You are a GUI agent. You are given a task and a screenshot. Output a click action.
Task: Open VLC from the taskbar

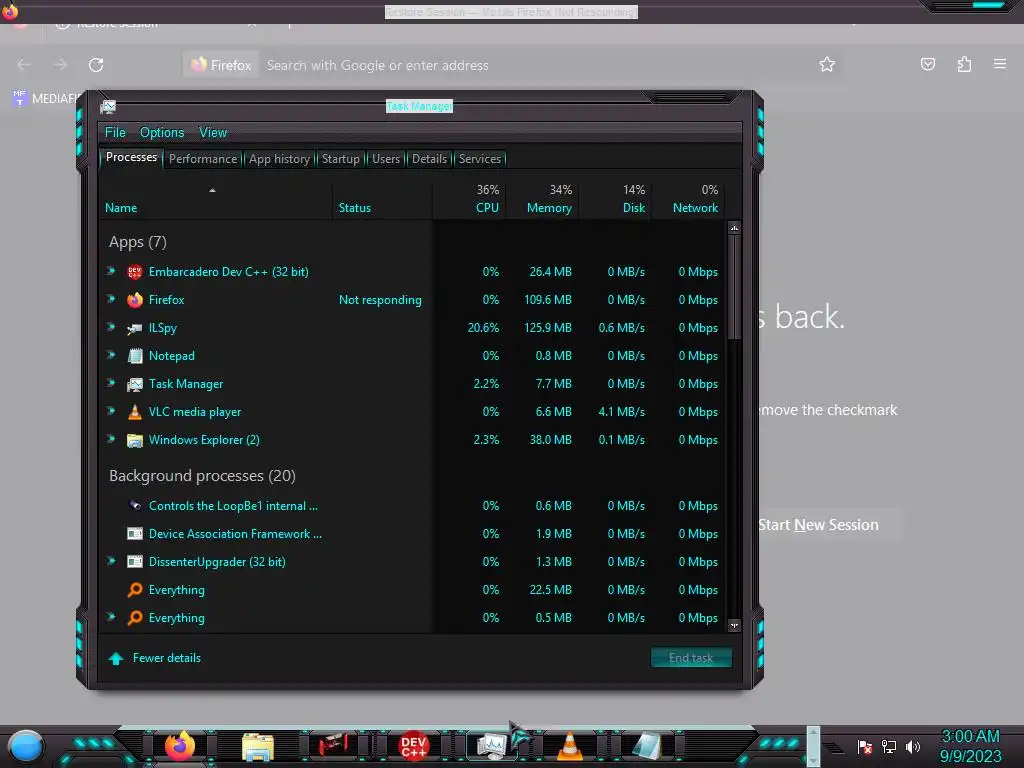point(569,746)
